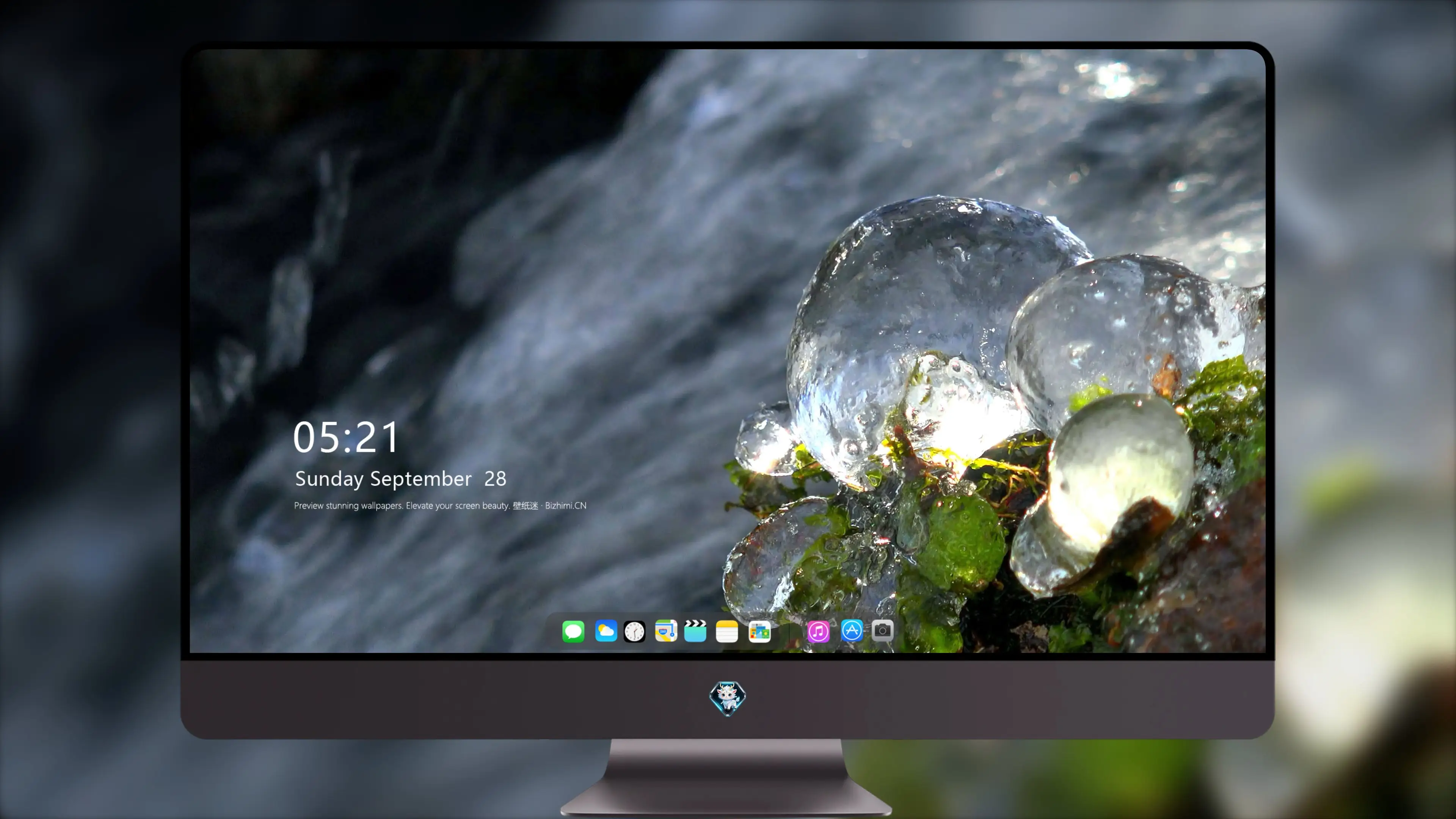Open the Weather app in the dock
This screenshot has height=819, width=1456.
[x=606, y=631]
